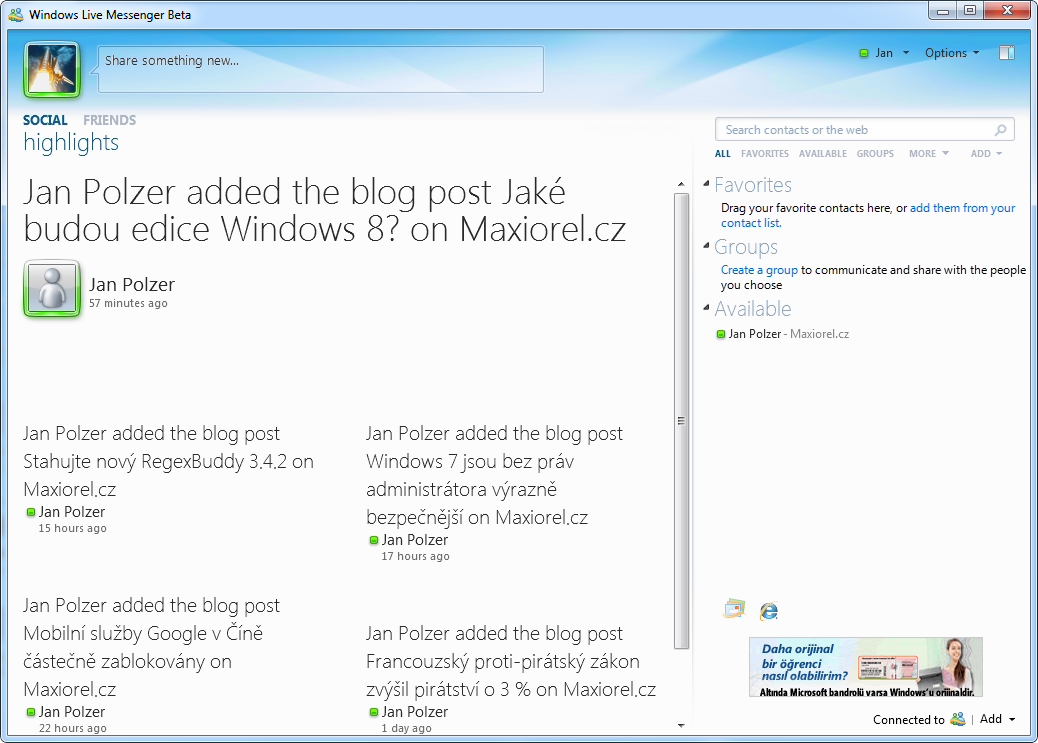
Task: Click the highlights scroll-up arrow
Action: pos(681,183)
